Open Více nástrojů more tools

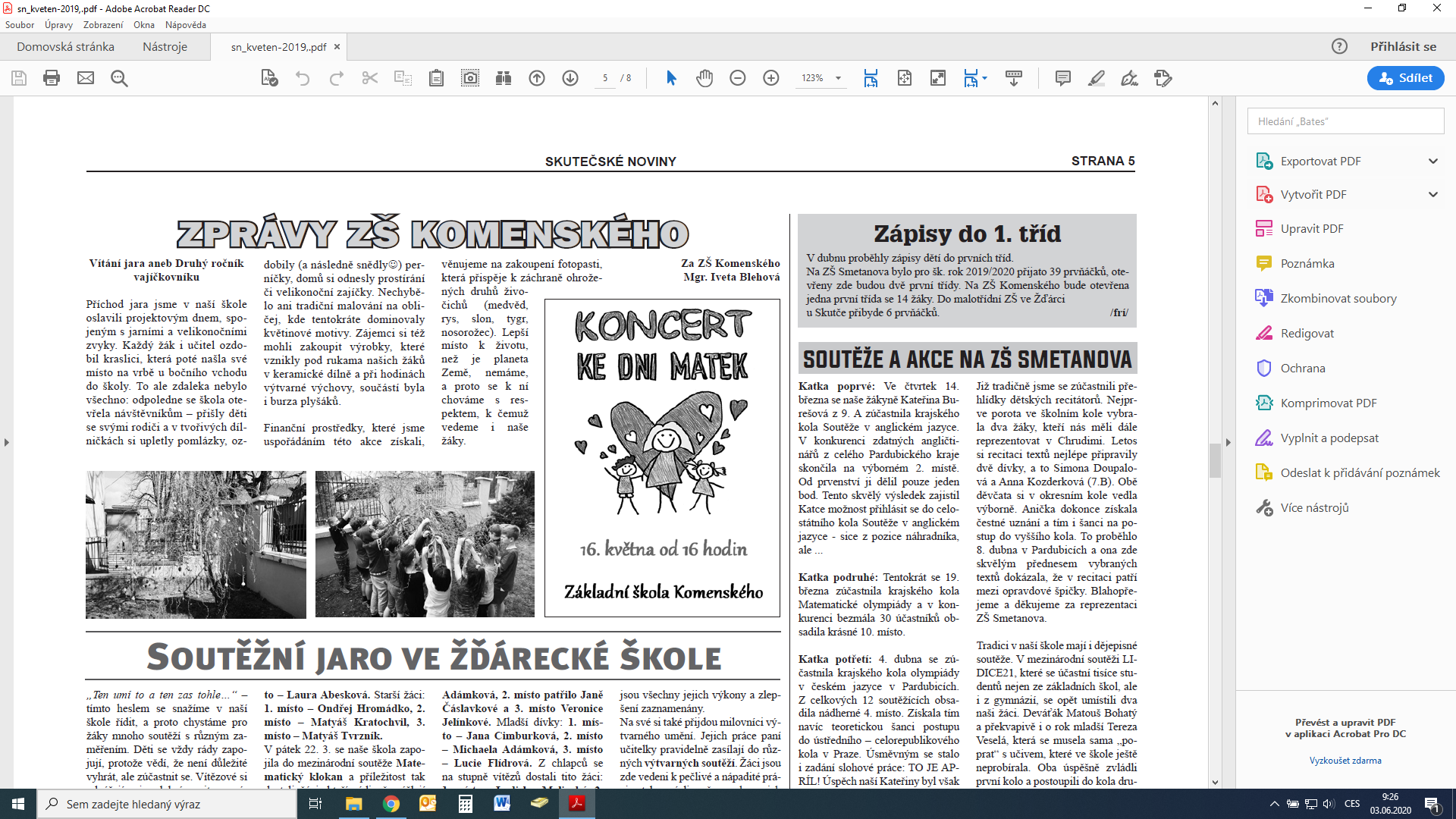pos(1314,507)
